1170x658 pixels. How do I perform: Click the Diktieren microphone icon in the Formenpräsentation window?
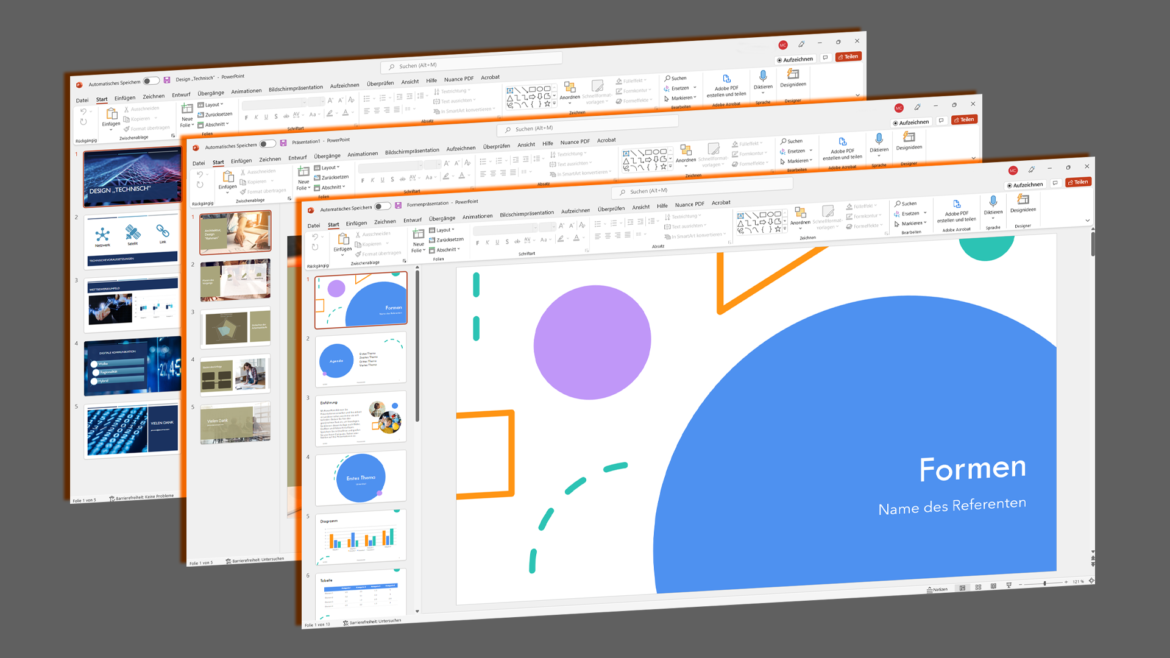point(993,201)
